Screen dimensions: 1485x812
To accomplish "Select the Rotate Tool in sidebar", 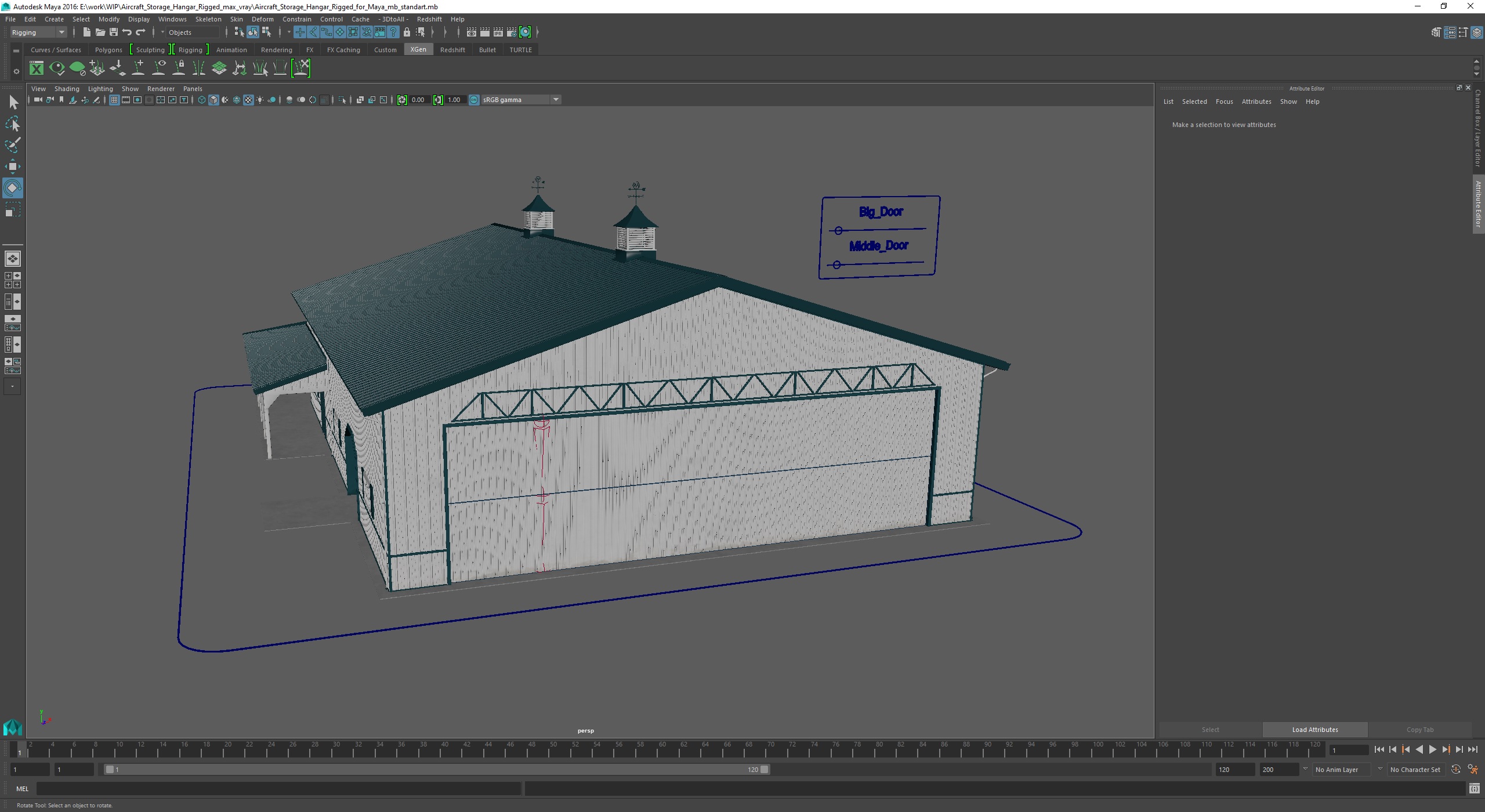I will coord(13,188).
